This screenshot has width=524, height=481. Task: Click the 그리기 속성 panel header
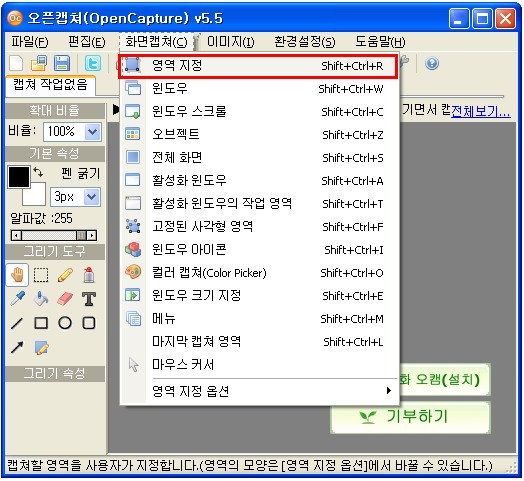tap(55, 373)
